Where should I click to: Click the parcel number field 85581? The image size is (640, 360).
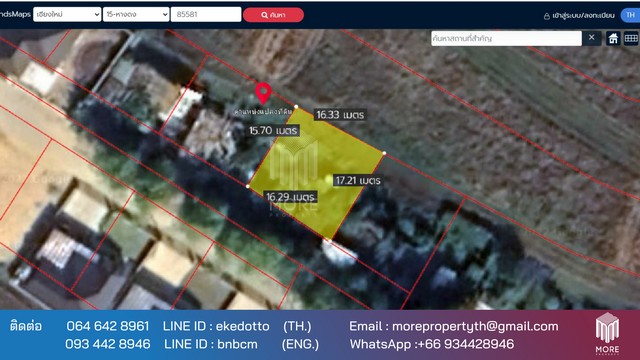pos(206,14)
